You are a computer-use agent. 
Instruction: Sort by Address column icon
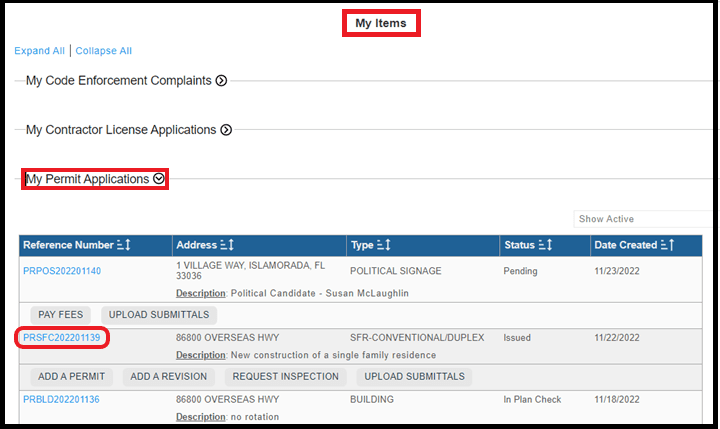point(228,245)
